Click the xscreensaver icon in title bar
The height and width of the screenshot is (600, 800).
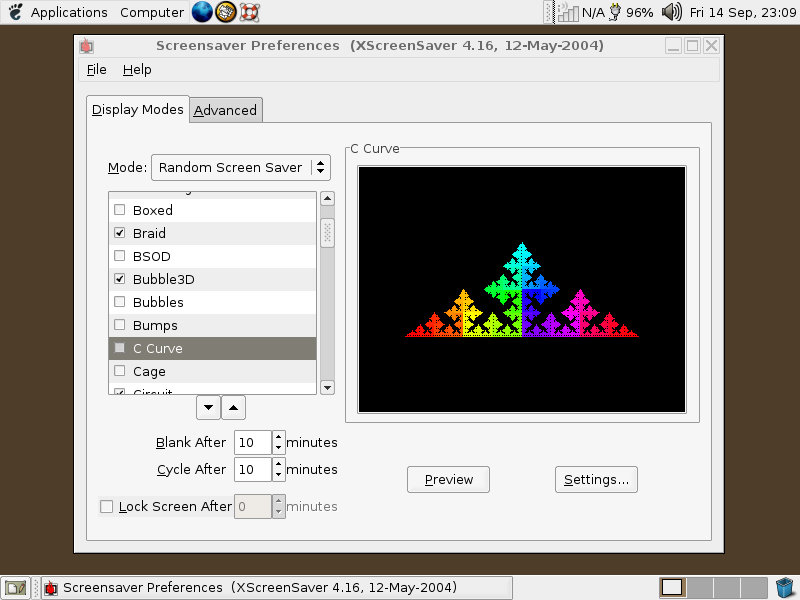pos(86,46)
